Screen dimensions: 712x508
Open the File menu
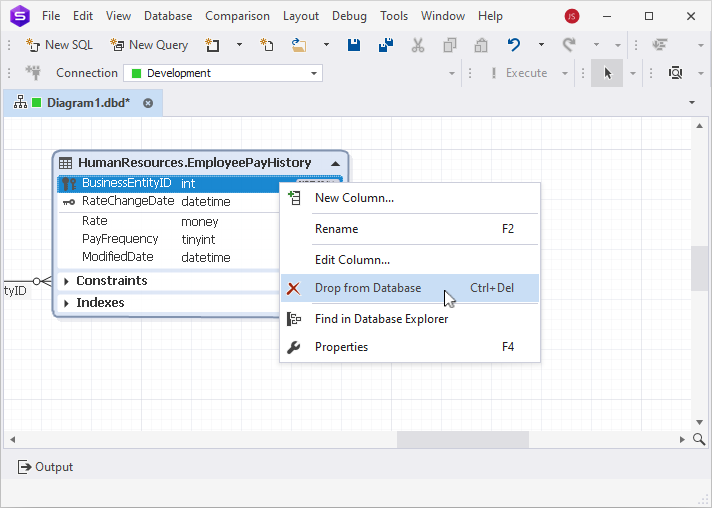click(x=51, y=16)
